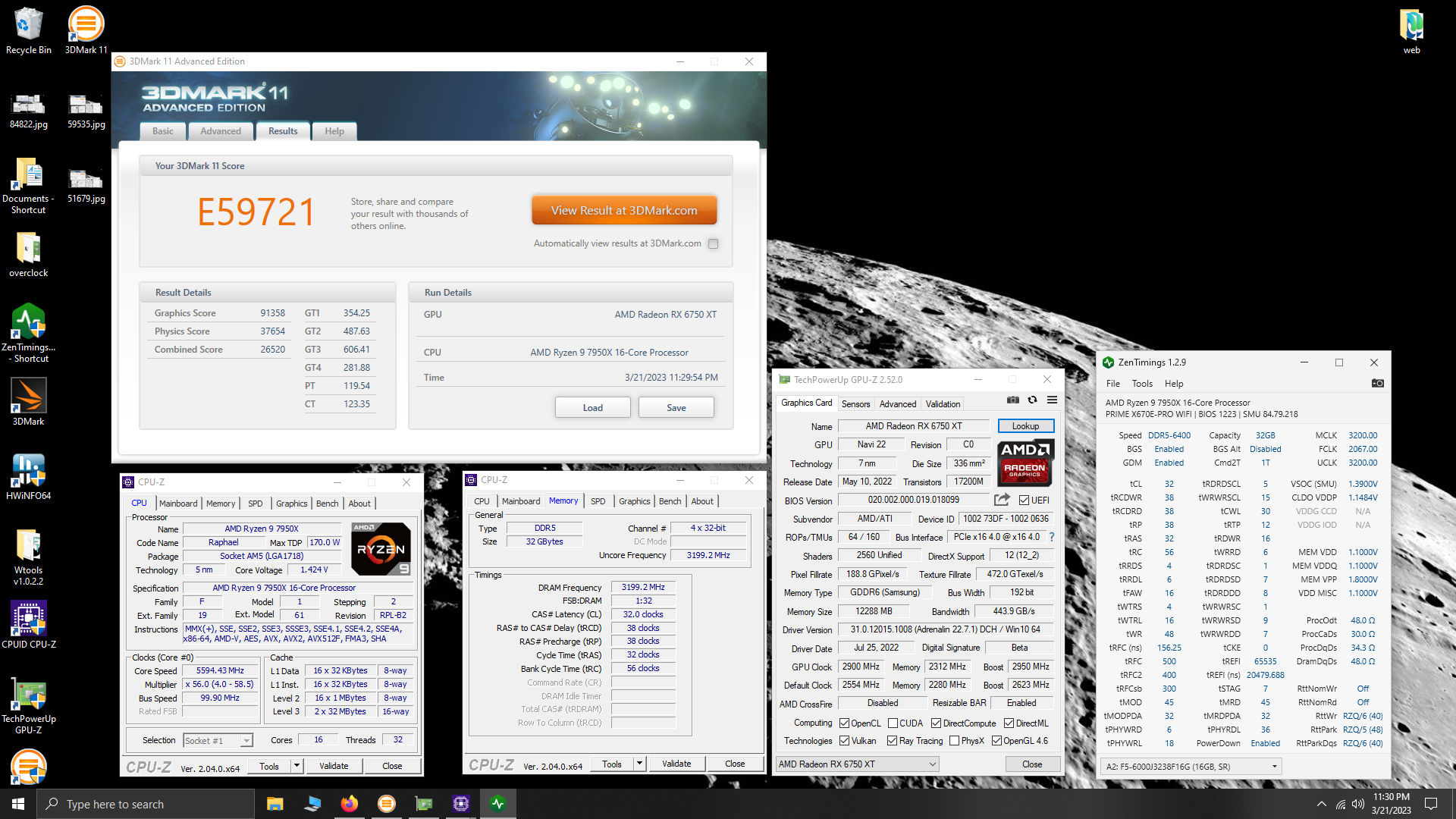Open the Socket #1 selection dropdown
The height and width of the screenshot is (819, 1456).
click(218, 740)
